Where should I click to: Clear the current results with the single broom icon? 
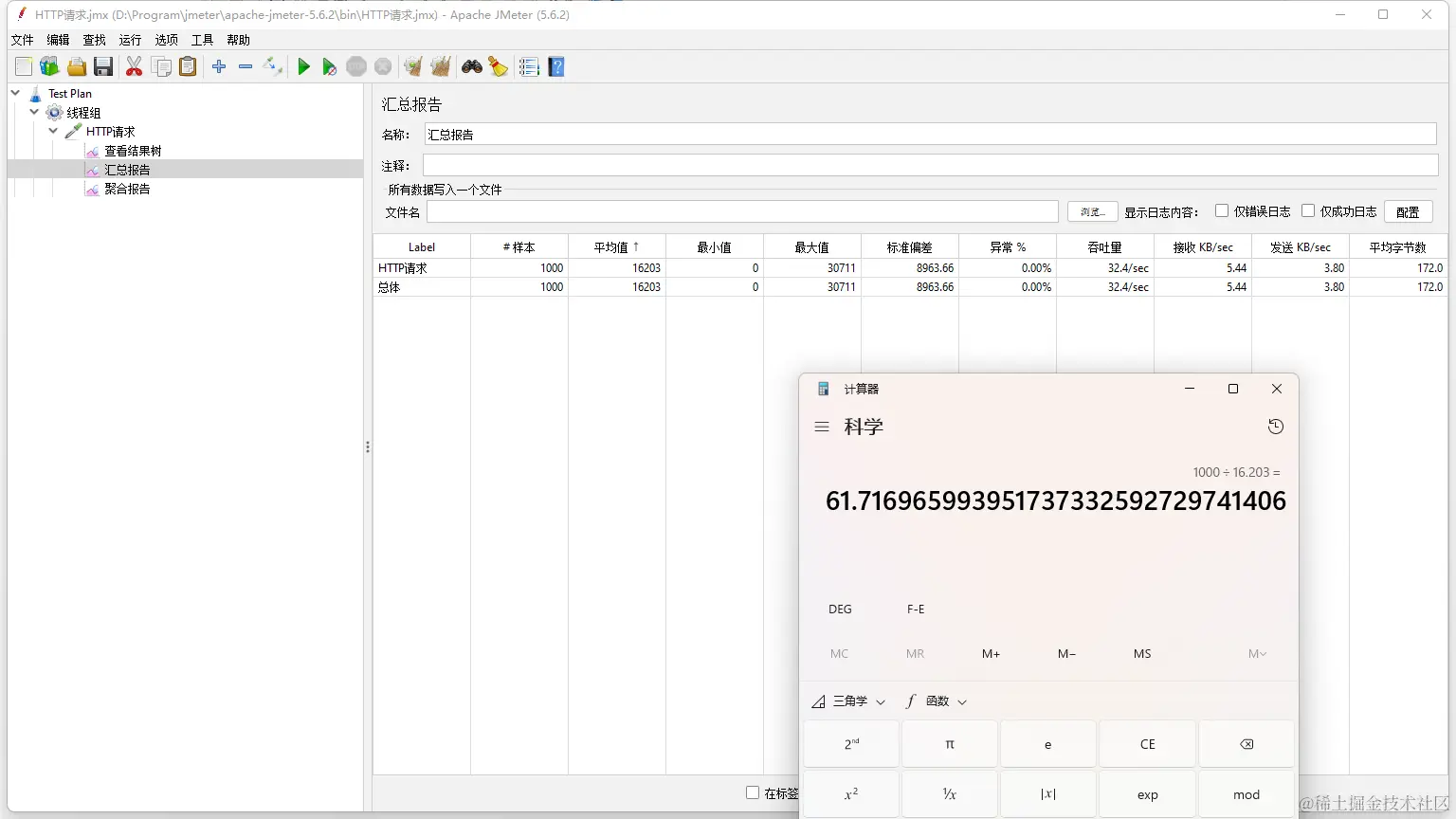point(412,66)
